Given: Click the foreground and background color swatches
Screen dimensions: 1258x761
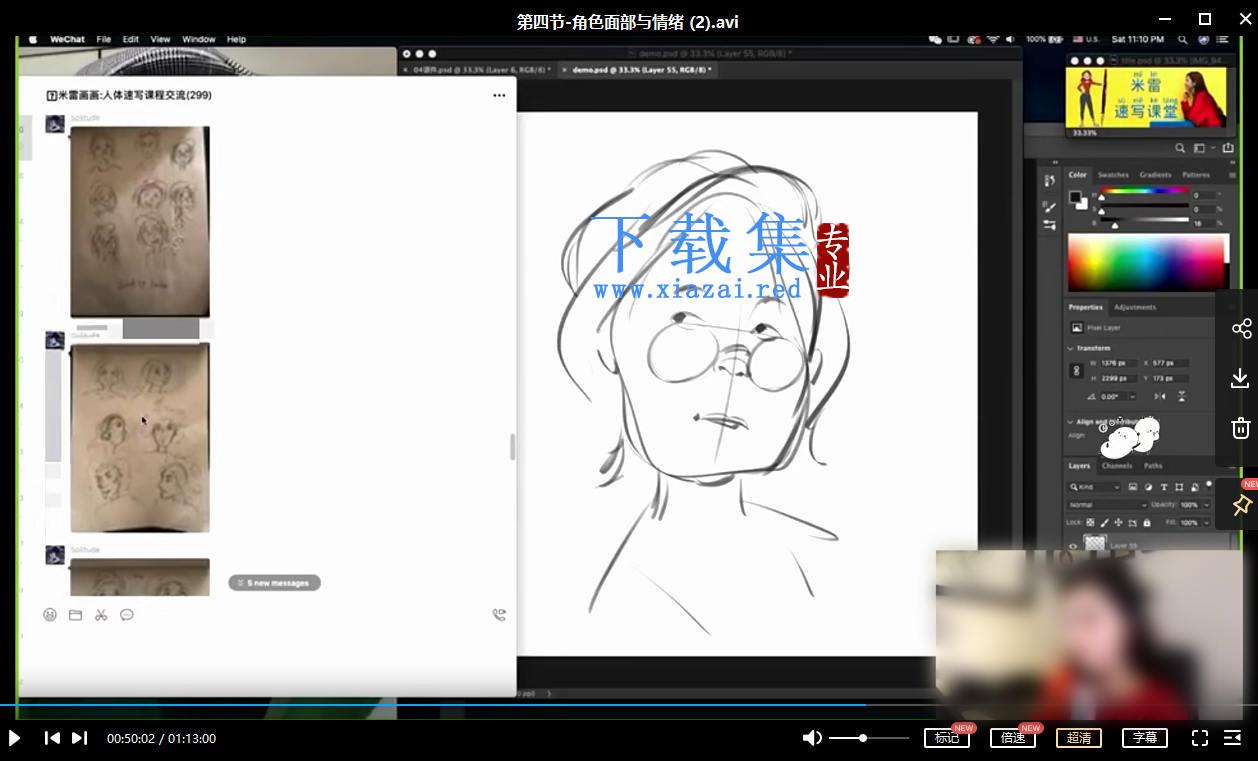Looking at the screenshot, I should pos(1078,199).
